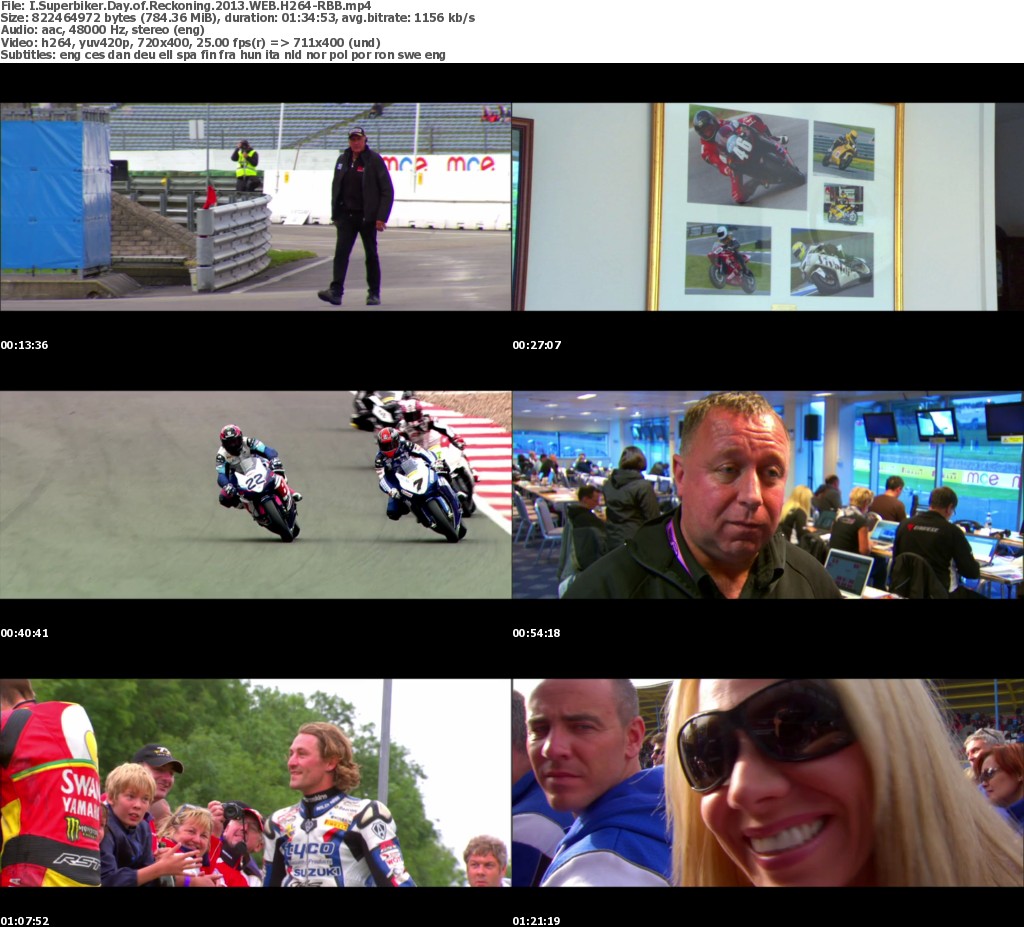Click the 00:27:07 timestamp

(x=537, y=345)
